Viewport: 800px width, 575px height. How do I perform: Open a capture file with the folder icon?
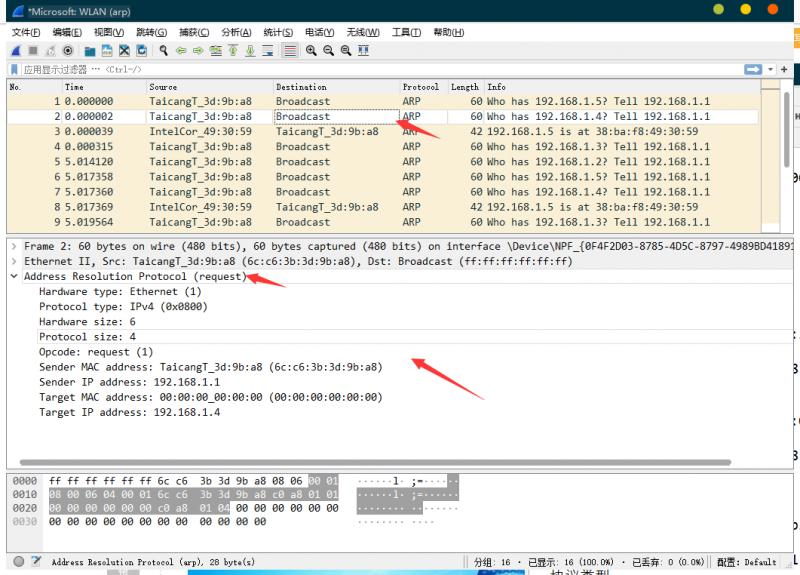tap(90, 51)
